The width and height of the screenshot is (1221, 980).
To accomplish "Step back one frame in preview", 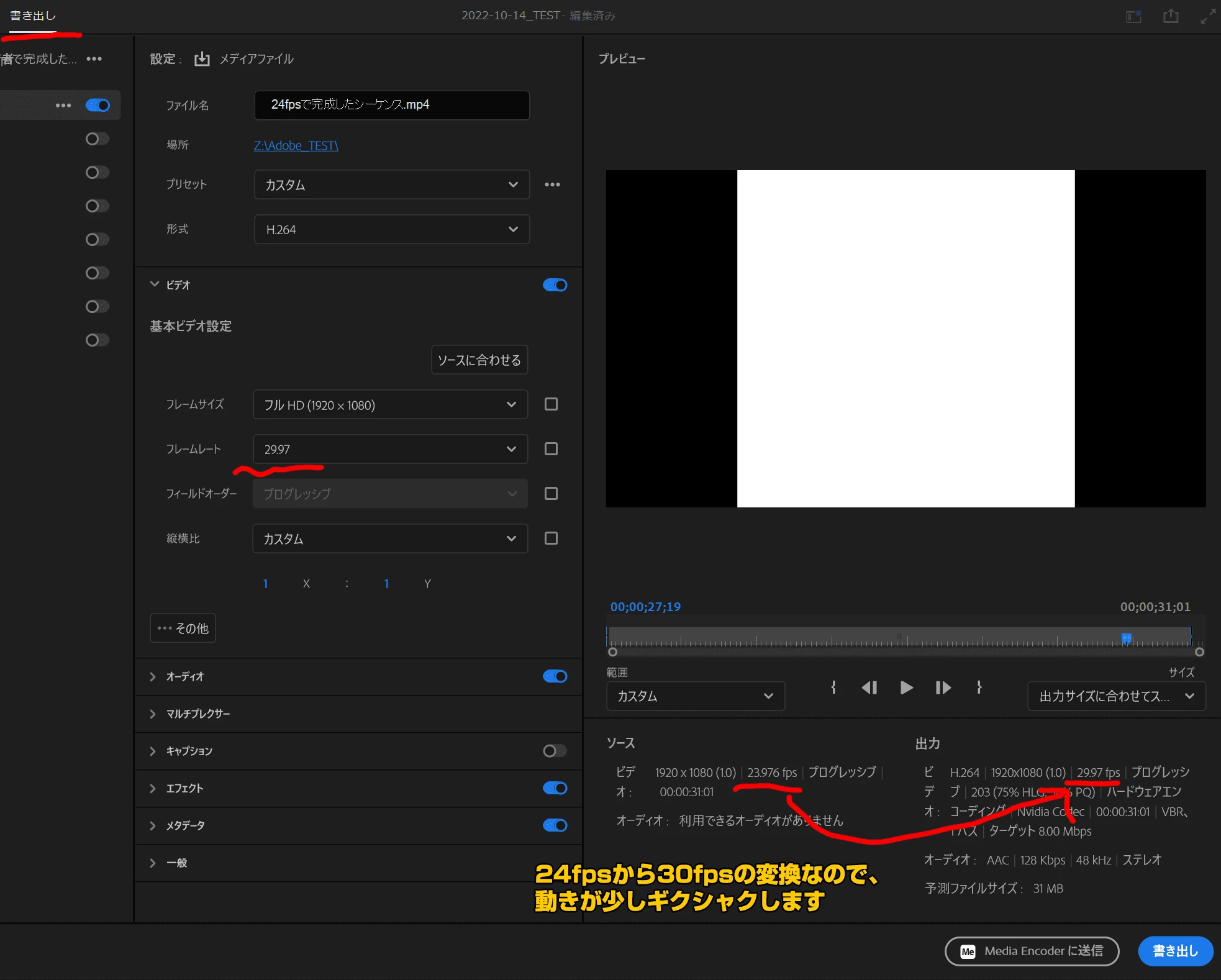I will pyautogui.click(x=869, y=687).
